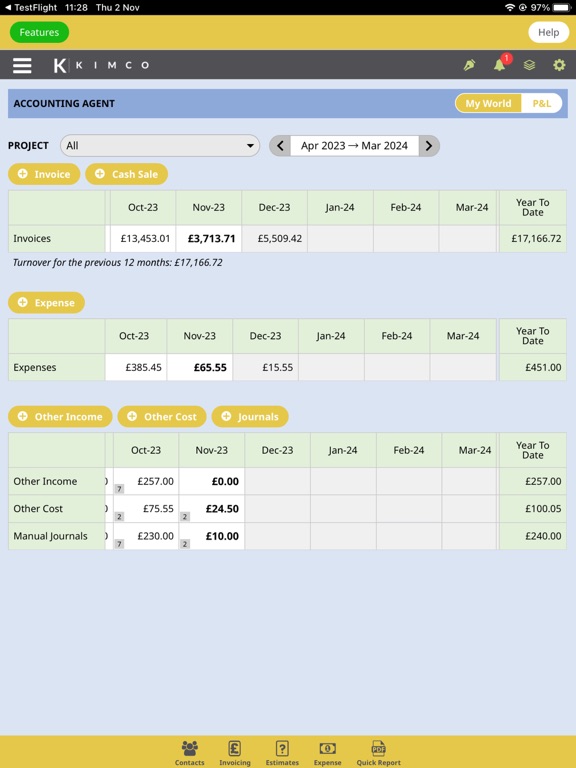Open Nov-23 Invoices amount £3,713.71
Screen dimensions: 576x768
pyautogui.click(x=209, y=239)
